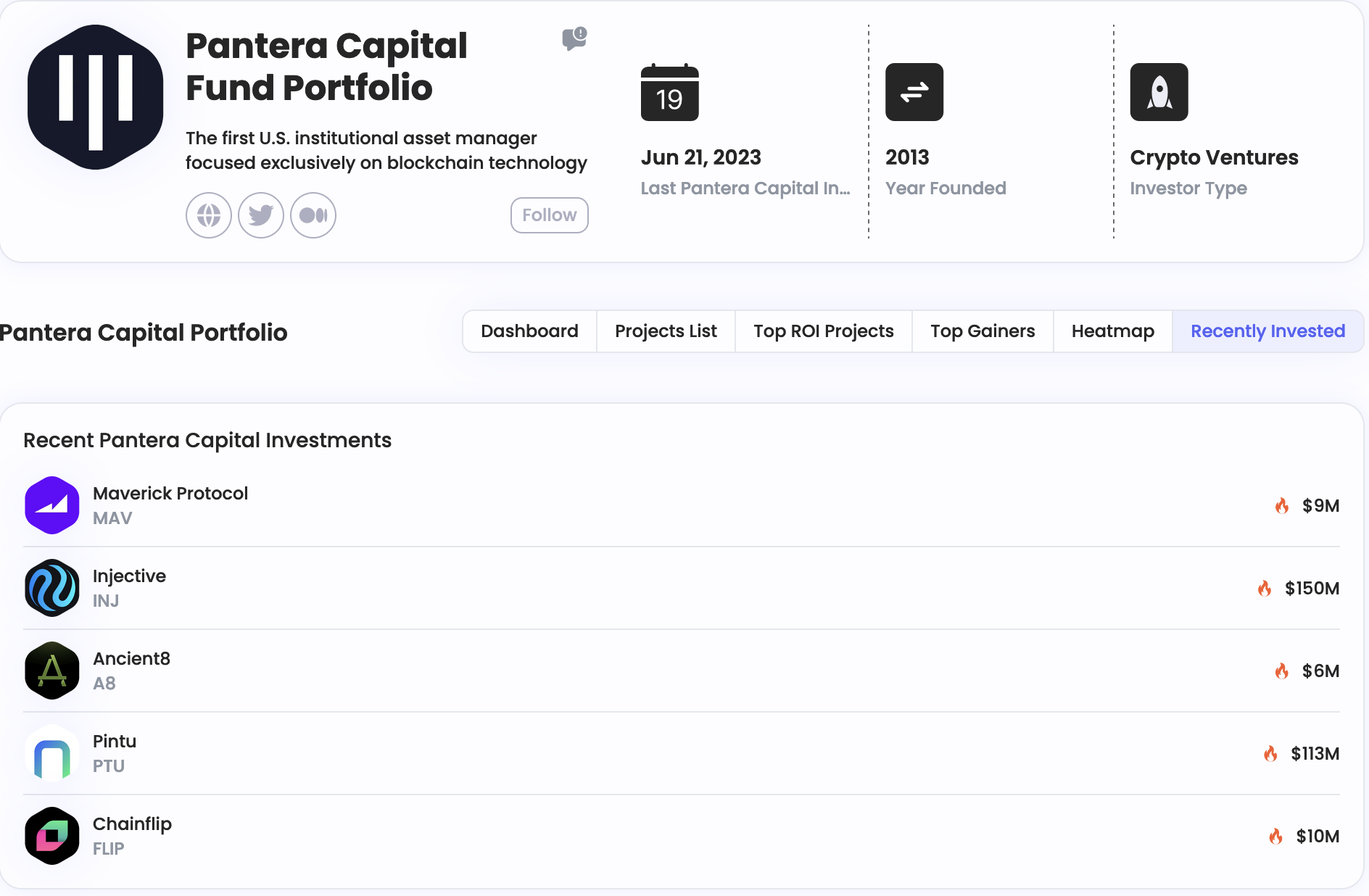Open the Pintu project name

point(115,741)
